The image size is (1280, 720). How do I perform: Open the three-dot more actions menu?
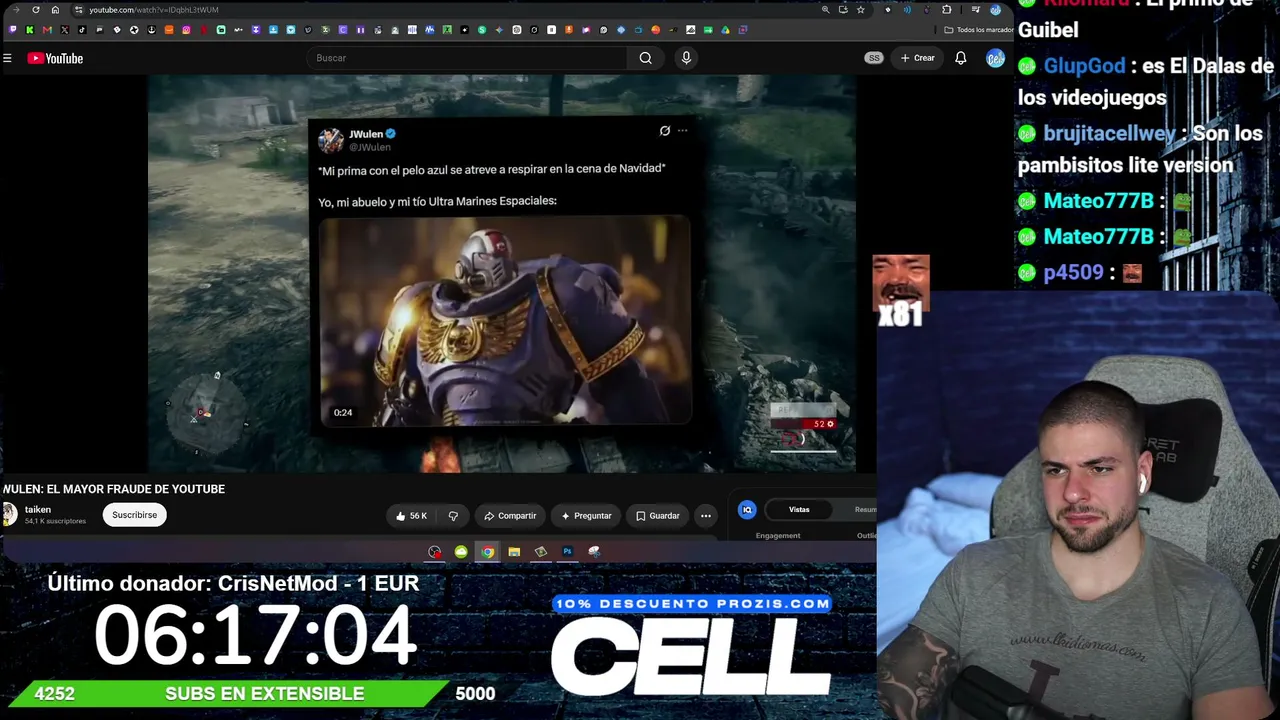[x=706, y=516]
